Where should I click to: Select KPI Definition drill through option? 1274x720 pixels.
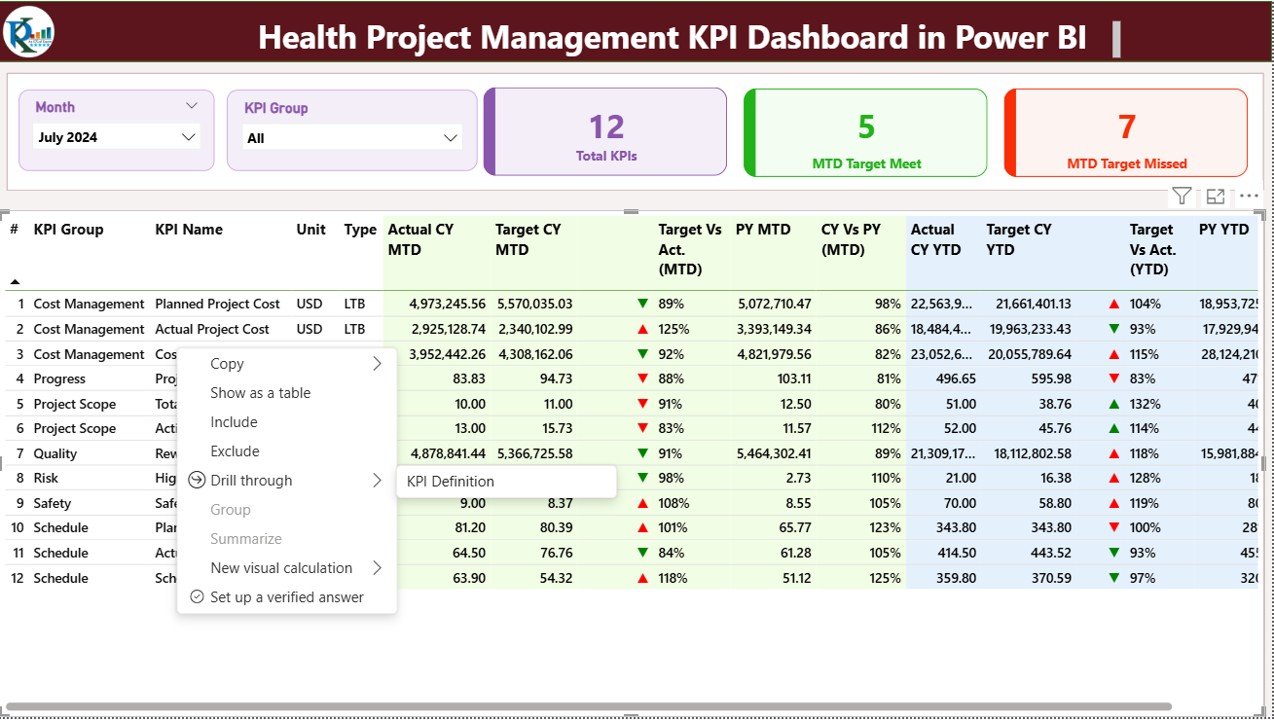coord(451,481)
